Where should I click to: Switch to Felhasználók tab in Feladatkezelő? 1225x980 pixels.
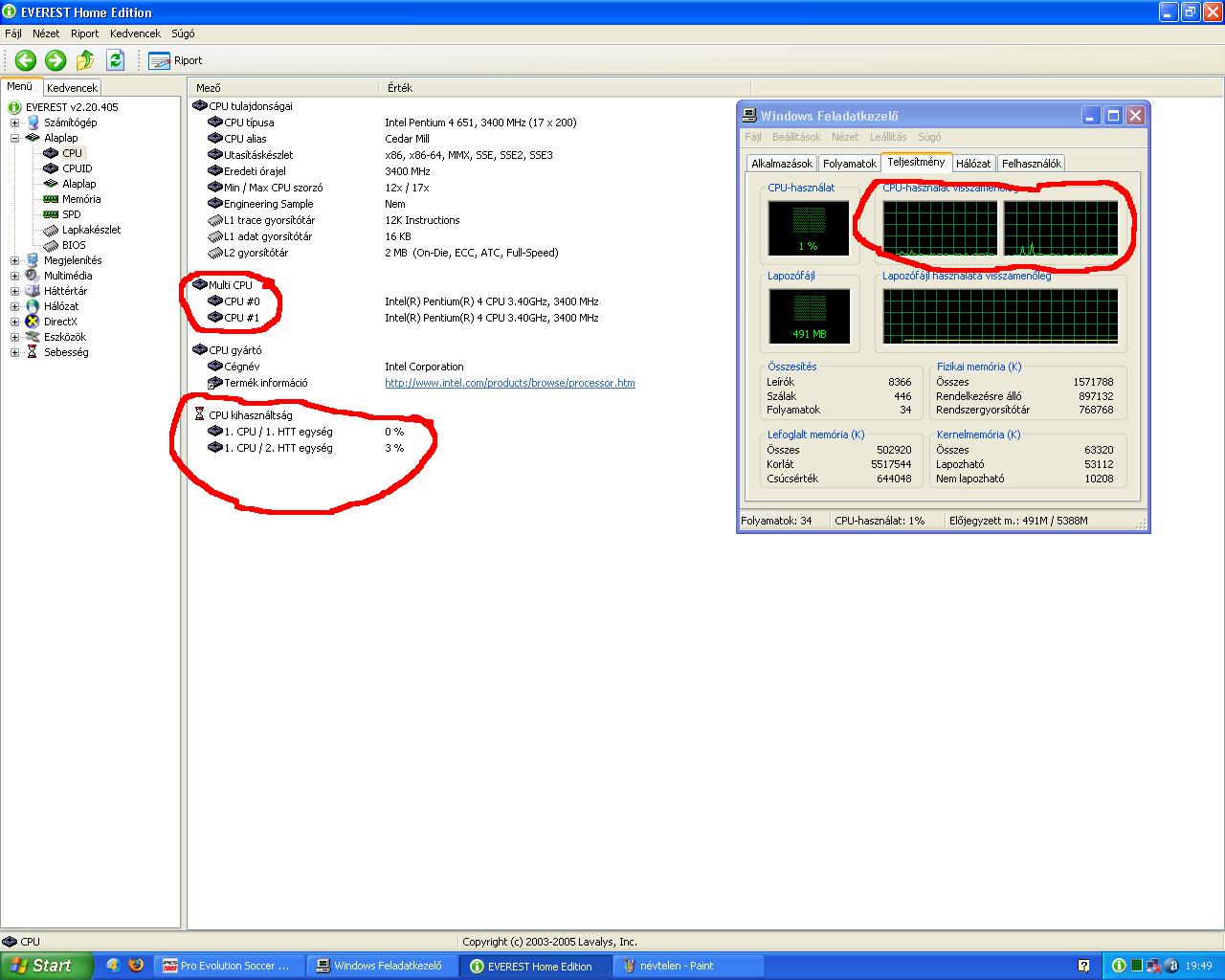1032,164
